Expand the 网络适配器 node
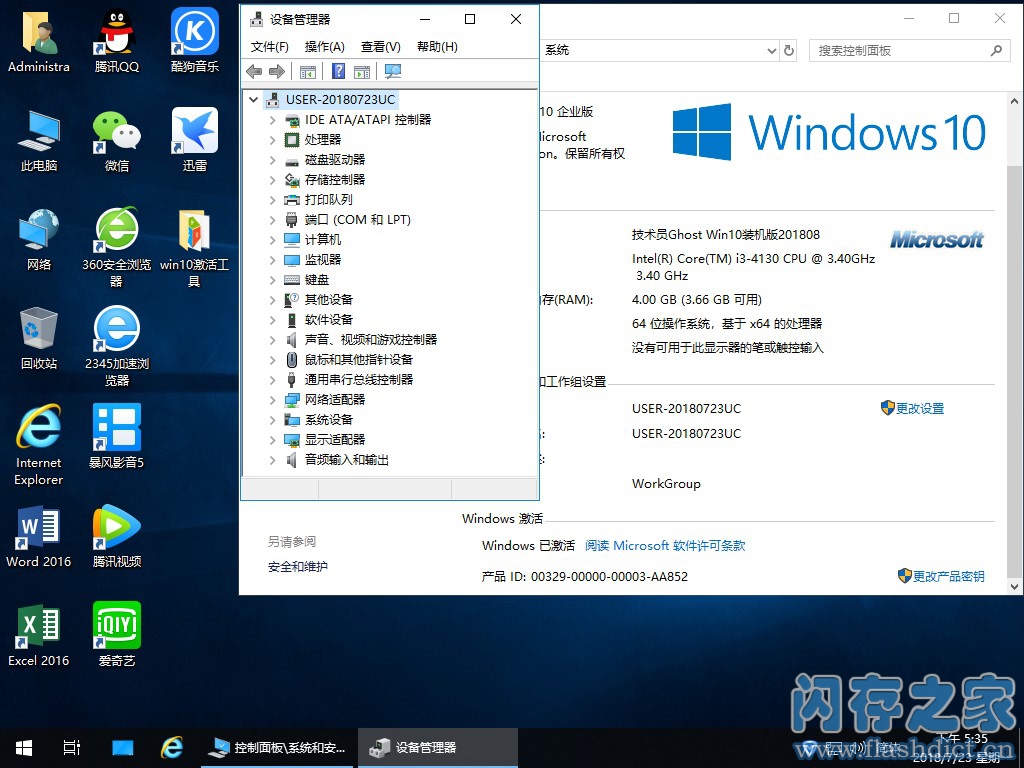This screenshot has height=768, width=1024. (272, 400)
